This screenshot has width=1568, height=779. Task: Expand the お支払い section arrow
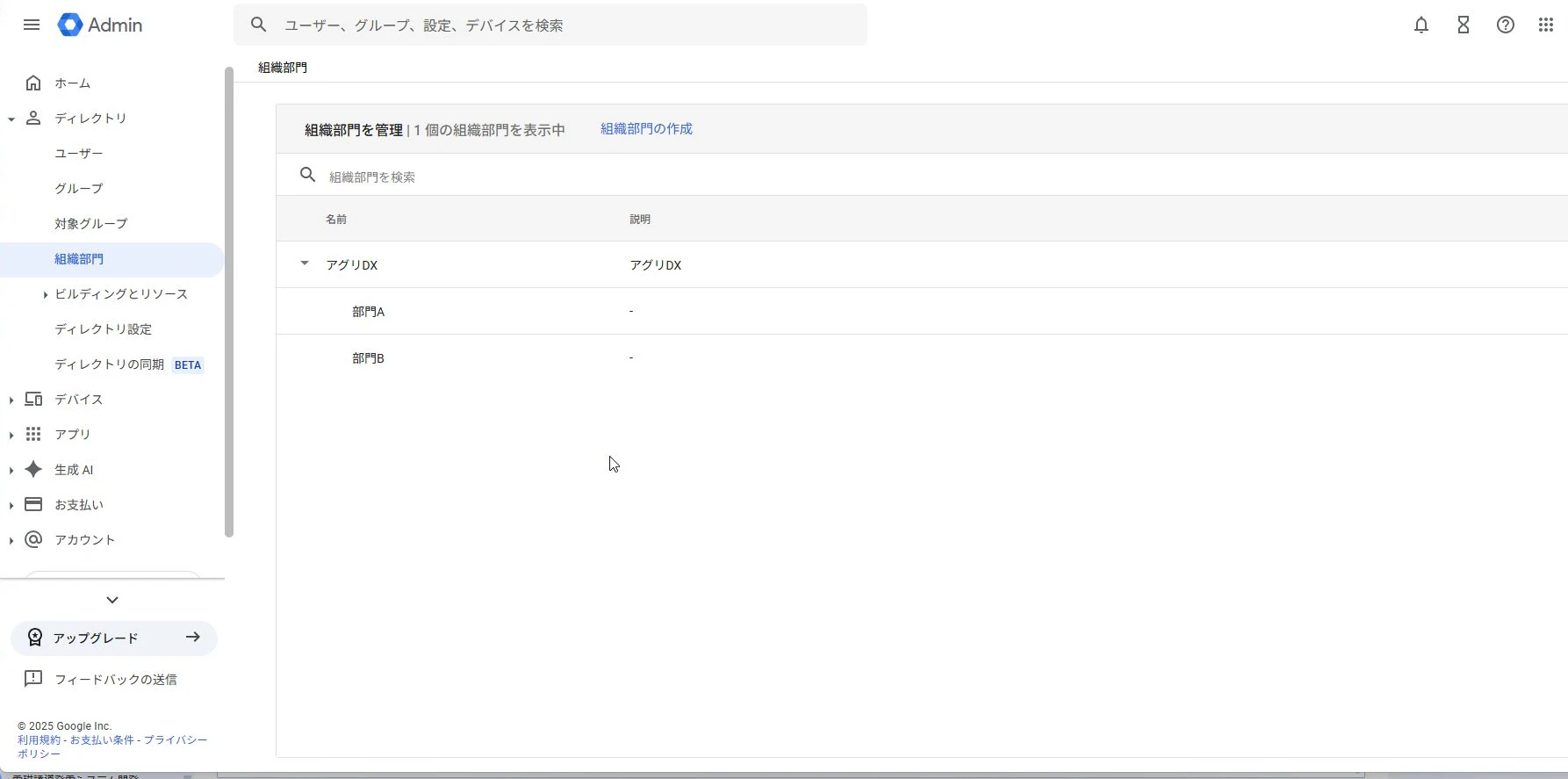[x=11, y=505]
